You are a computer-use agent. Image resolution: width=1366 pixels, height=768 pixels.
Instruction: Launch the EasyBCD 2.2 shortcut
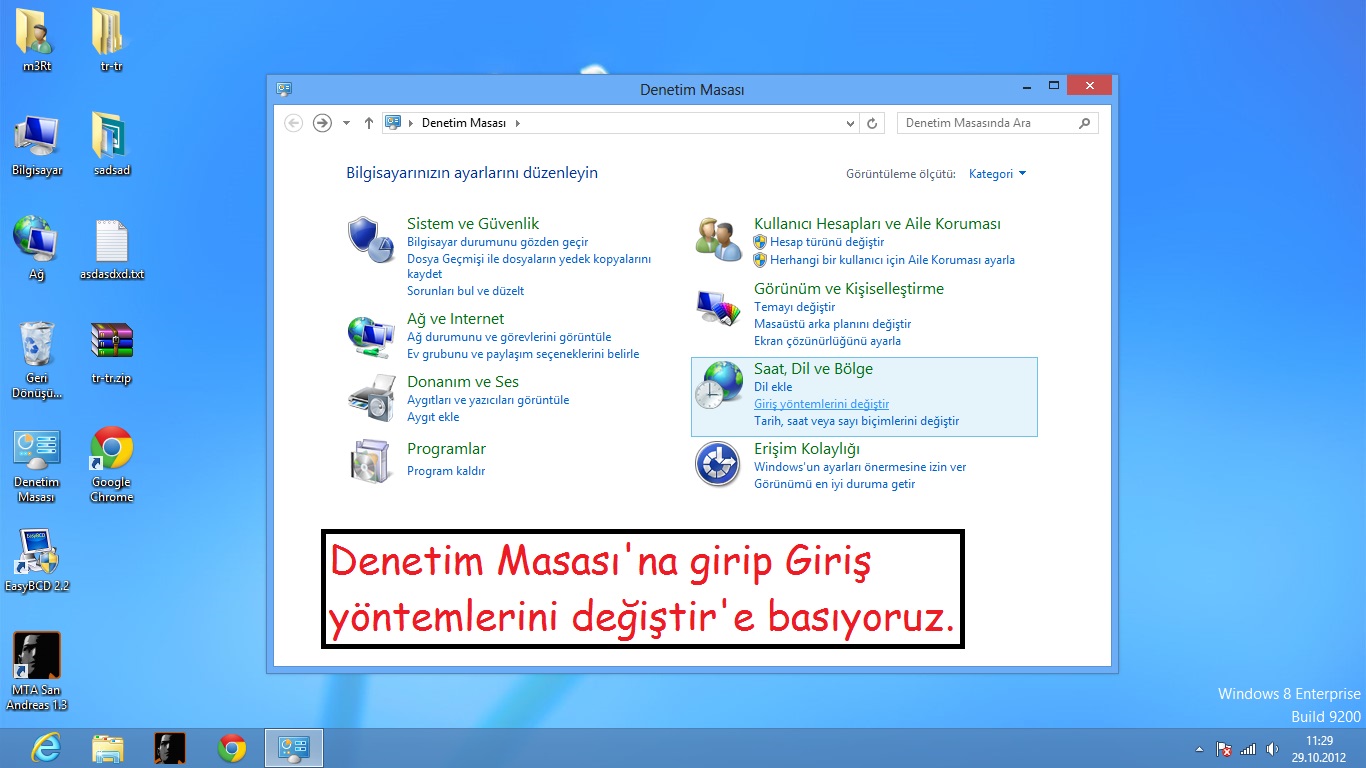pos(37,560)
